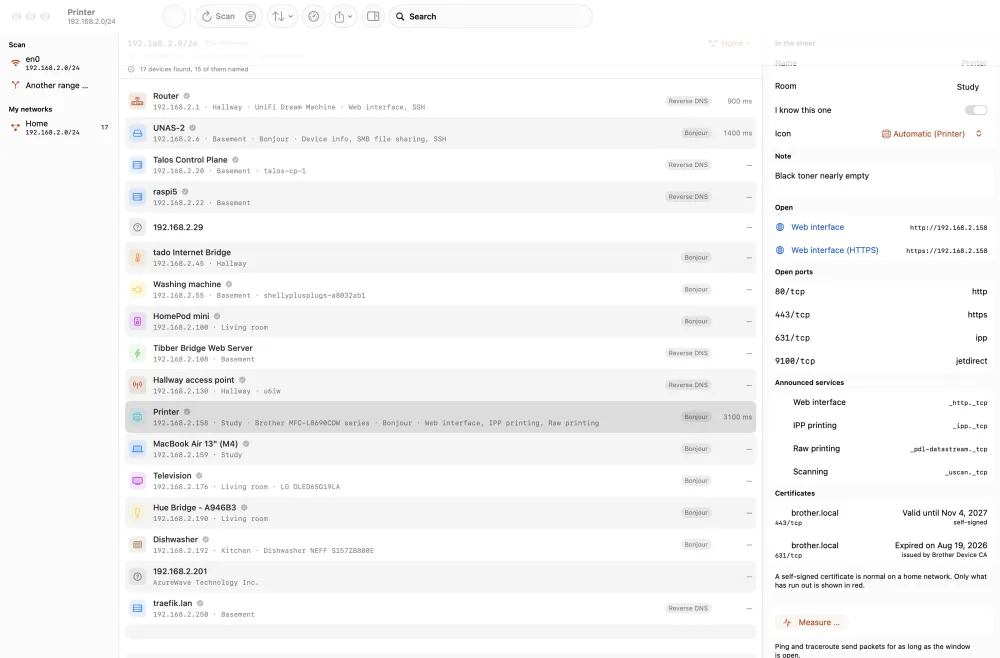Click the globe icon beside Web interface (HTTPS)

click(x=779, y=250)
